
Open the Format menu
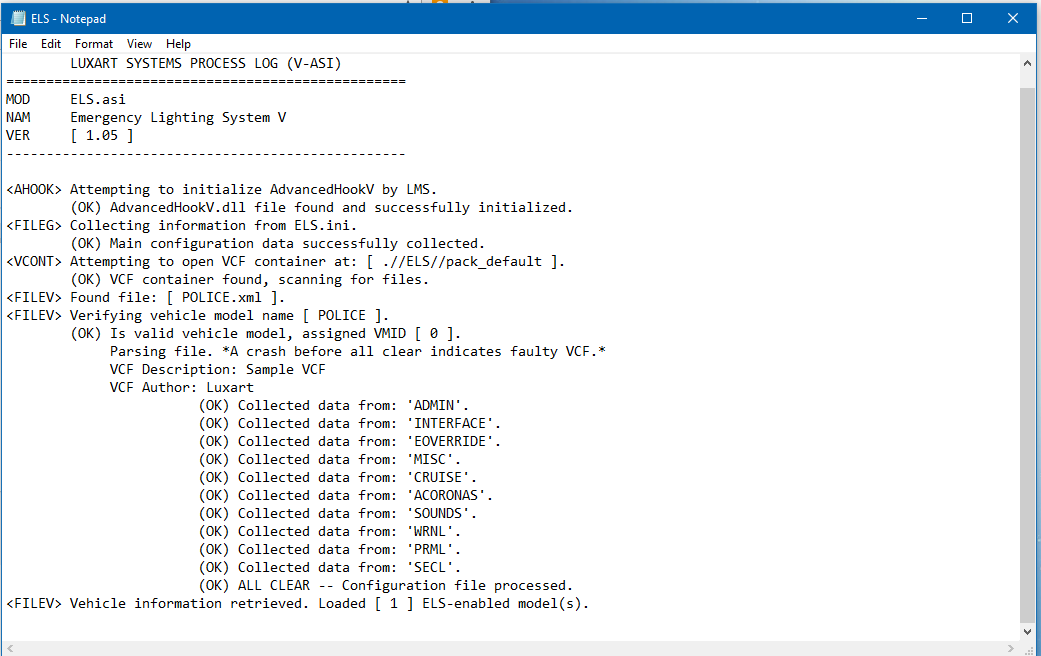pos(94,44)
